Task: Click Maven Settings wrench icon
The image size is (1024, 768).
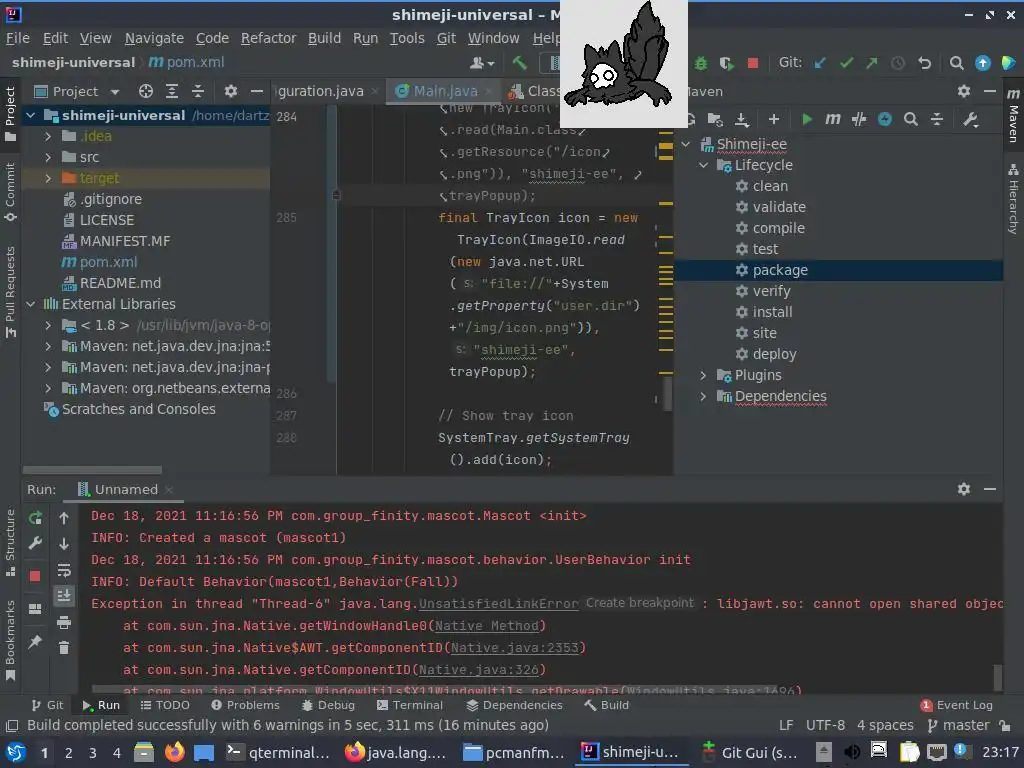Action: [x=970, y=120]
